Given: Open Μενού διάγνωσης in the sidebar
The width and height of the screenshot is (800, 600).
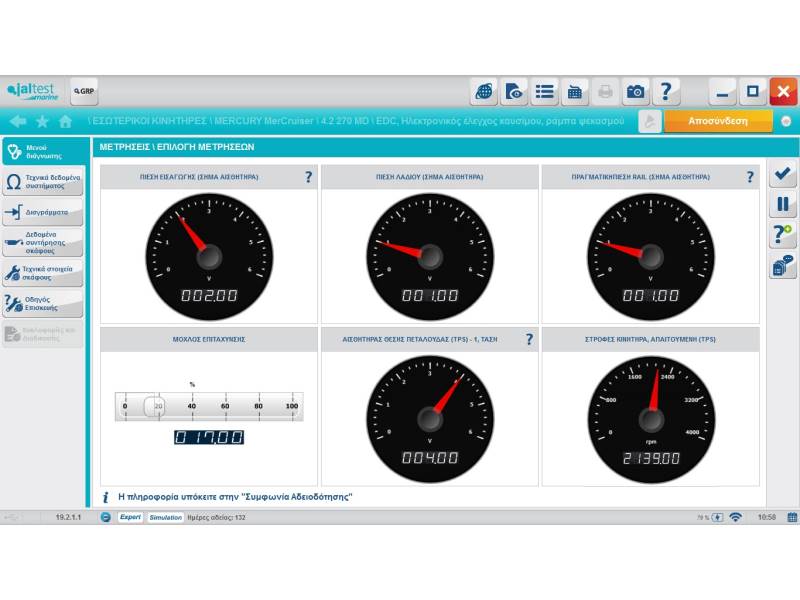Looking at the screenshot, I should point(42,152).
